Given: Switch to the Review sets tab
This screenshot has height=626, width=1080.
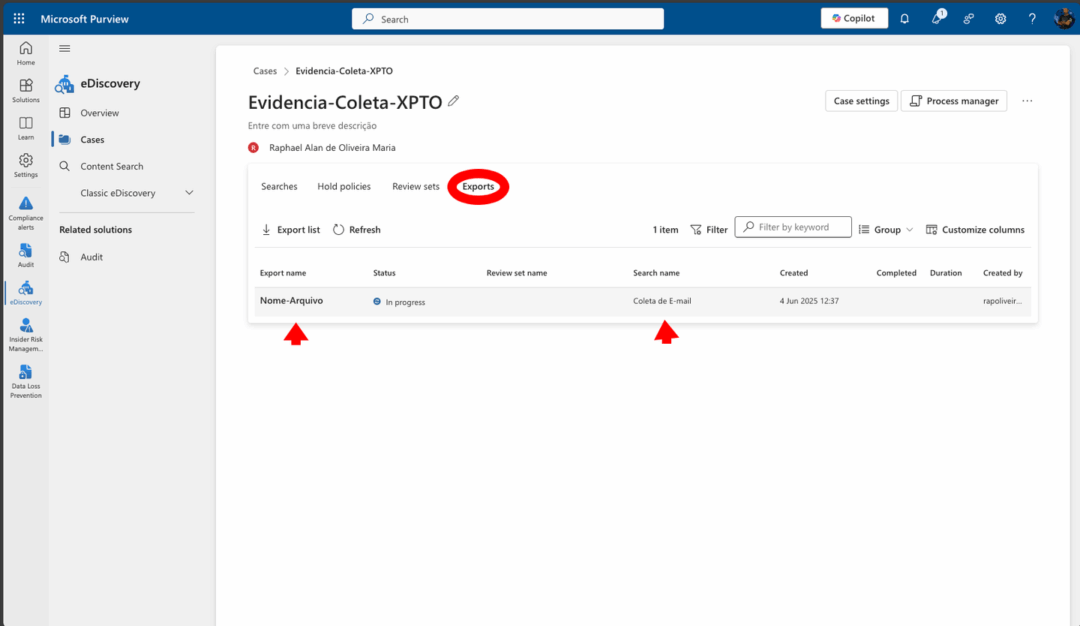Looking at the screenshot, I should tap(415, 187).
